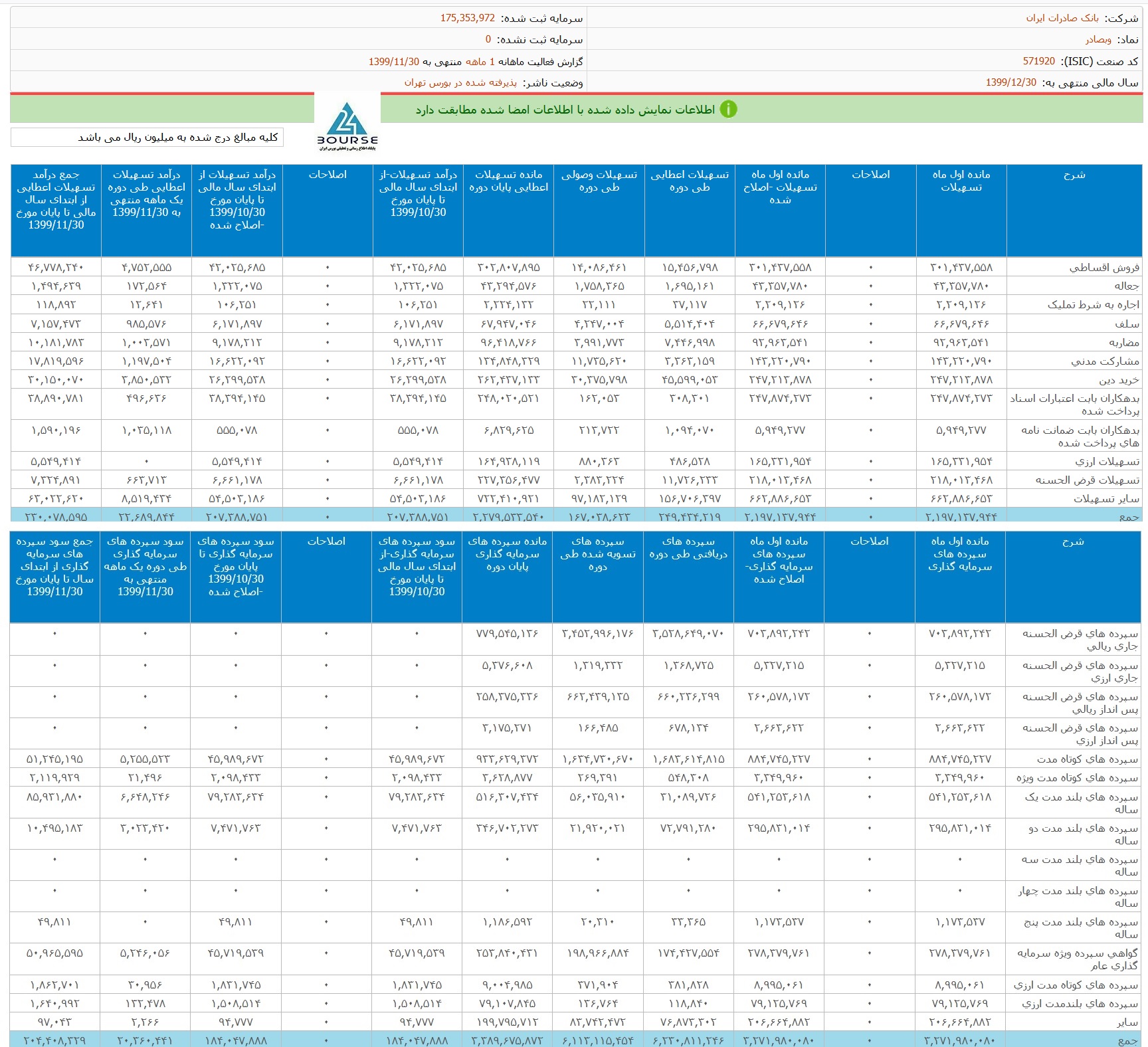Click the cell value ۹۷,۰۴۳
The height and width of the screenshot is (1047, 1148).
[54, 1022]
